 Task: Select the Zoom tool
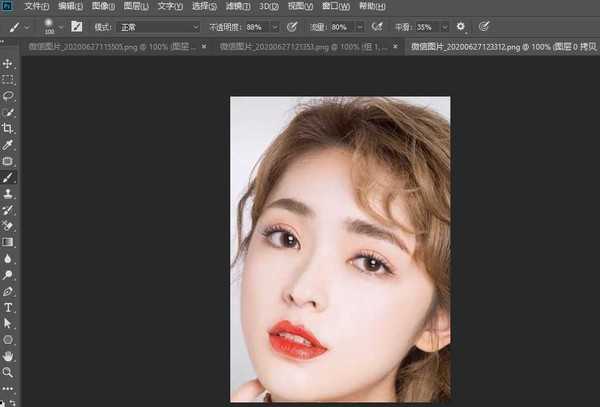(x=8, y=371)
